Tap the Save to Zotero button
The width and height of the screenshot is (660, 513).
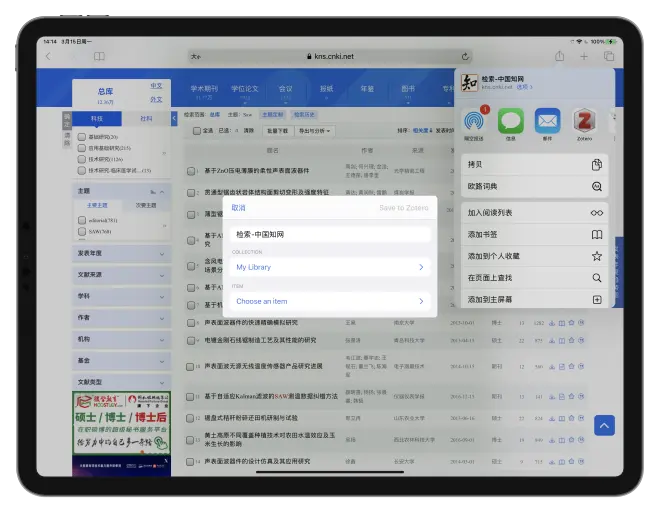click(x=404, y=208)
